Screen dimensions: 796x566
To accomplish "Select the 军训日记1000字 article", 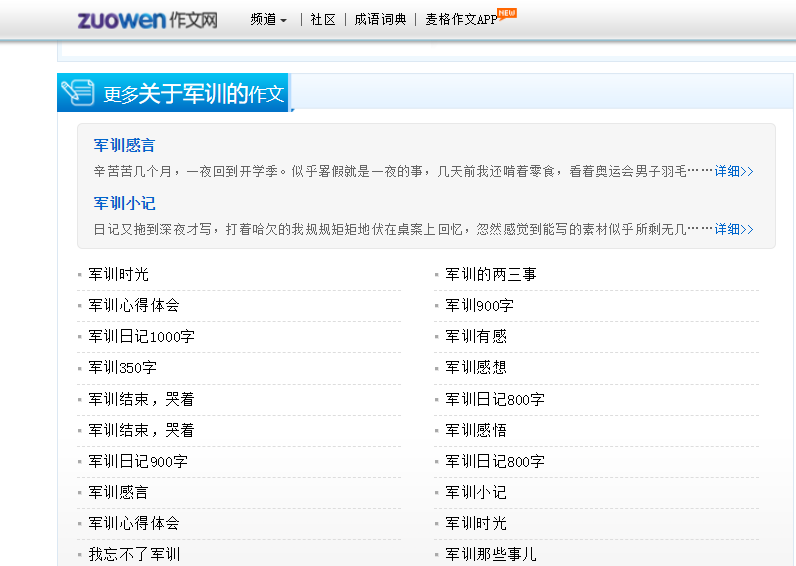I will (141, 336).
